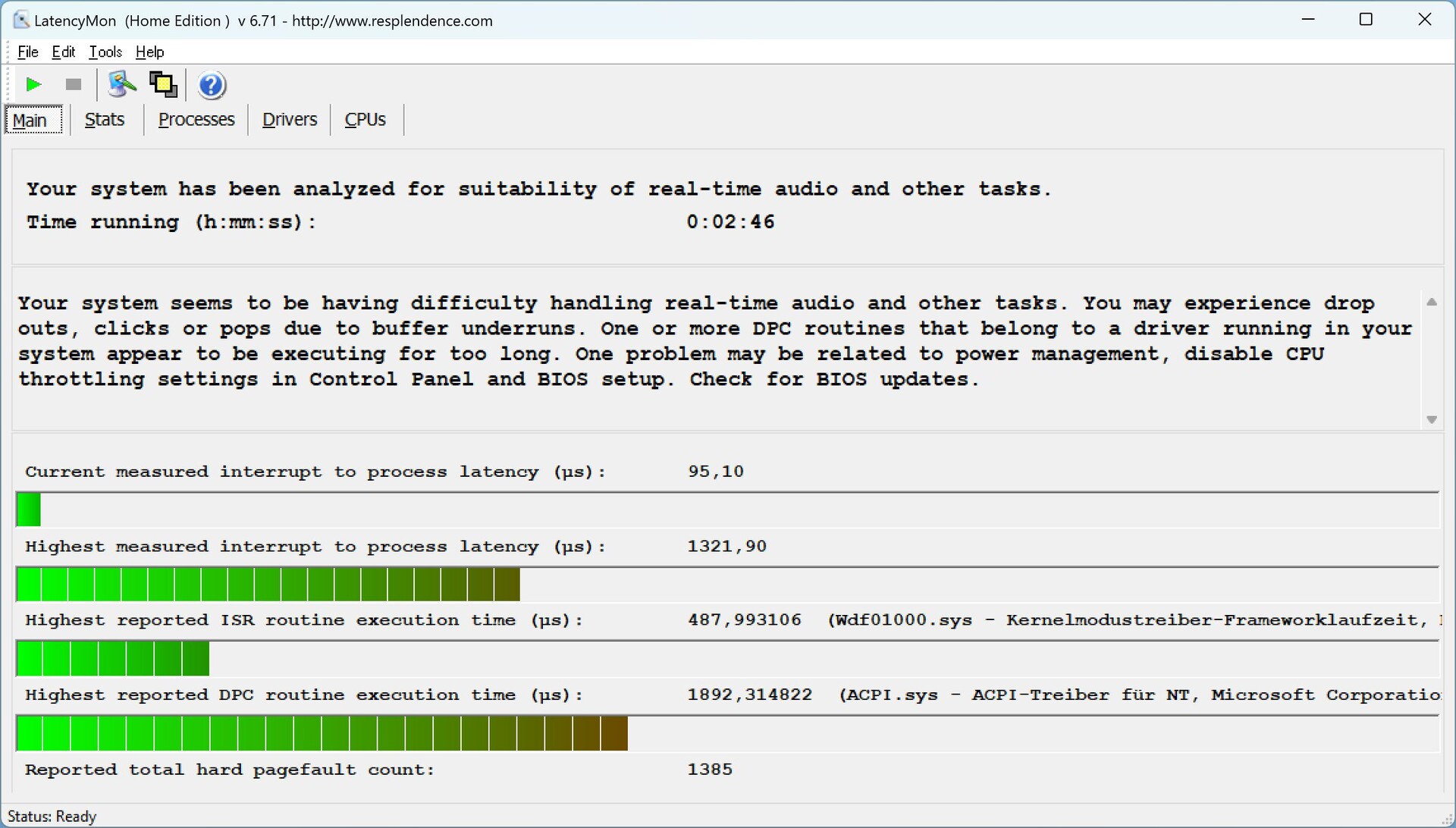Switch to the Processes tab
This screenshot has width=1456, height=828.
pyautogui.click(x=196, y=120)
